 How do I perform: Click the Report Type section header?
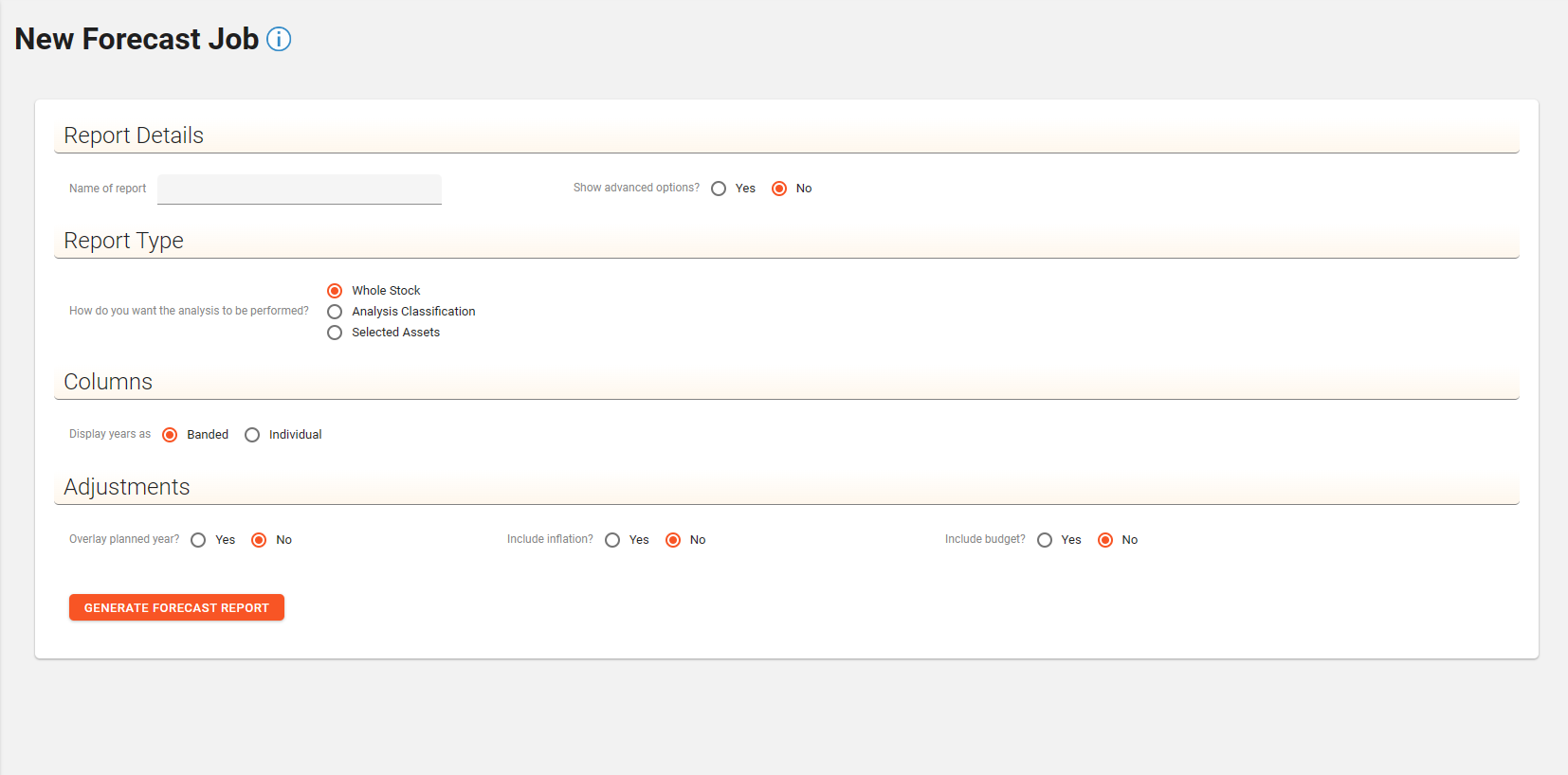click(x=123, y=241)
